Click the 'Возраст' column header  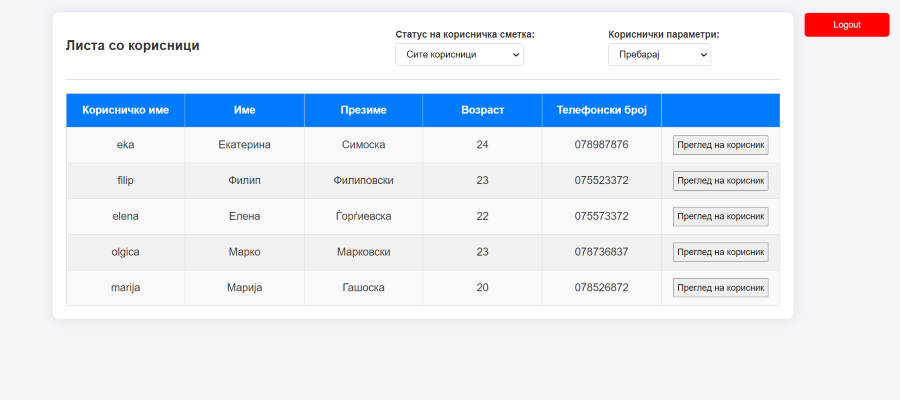pos(482,110)
